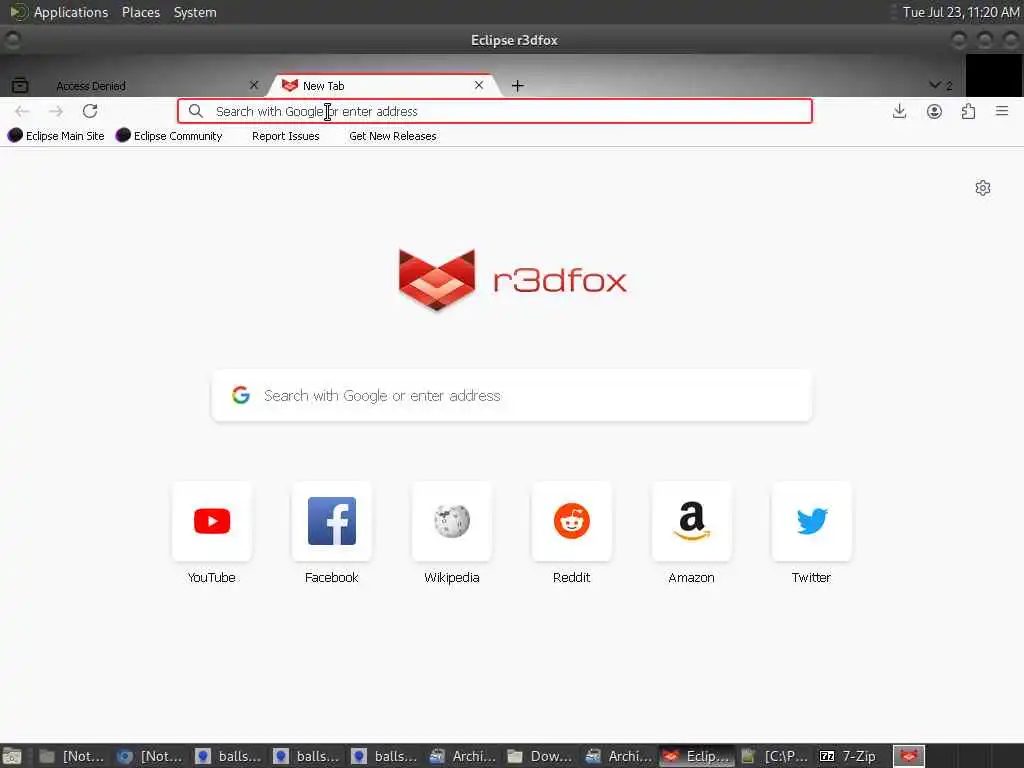The height and width of the screenshot is (768, 1024).
Task: Go forward using the browser forward arrow
Action: coord(56,112)
